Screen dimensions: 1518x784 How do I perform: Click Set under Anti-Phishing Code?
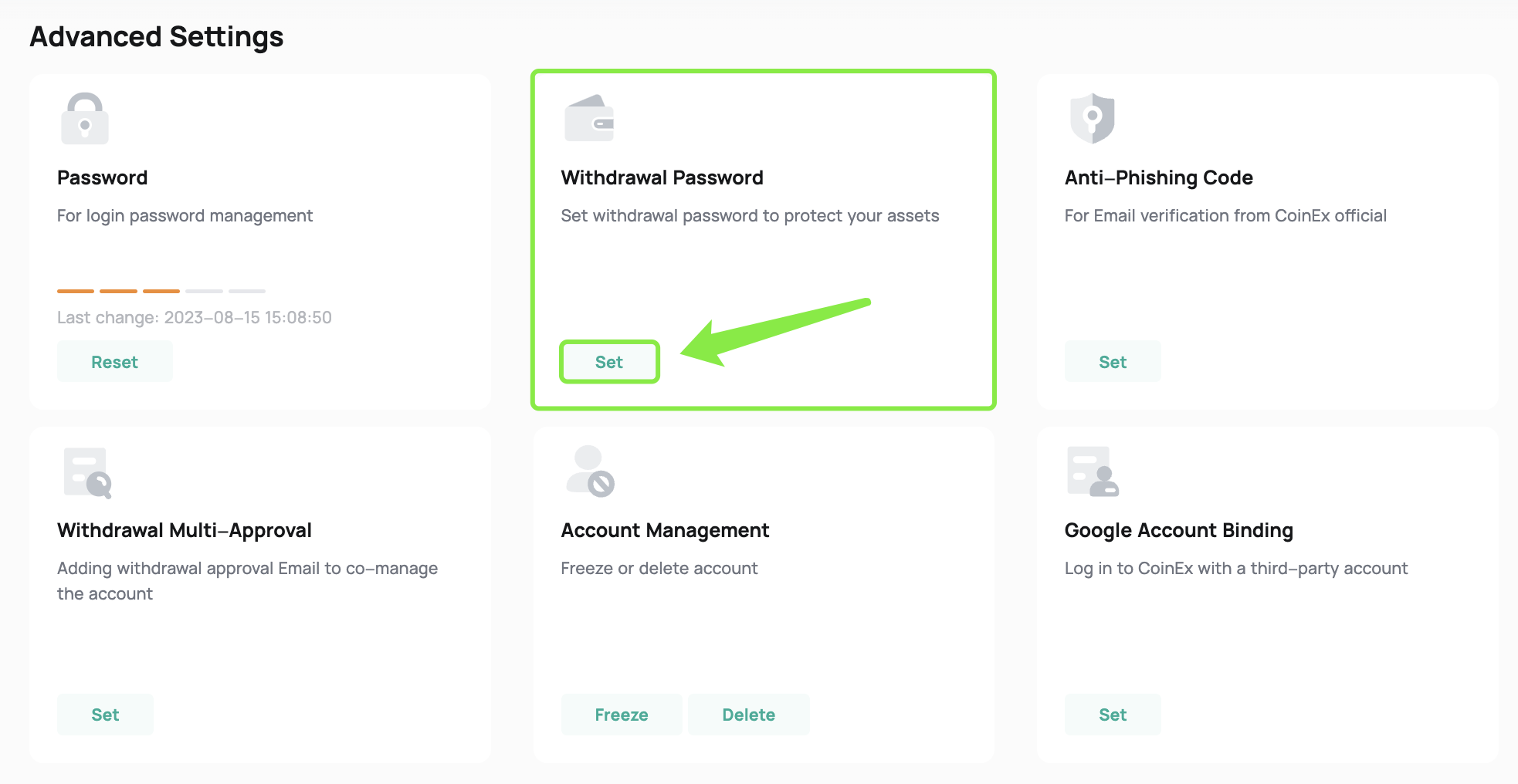tap(1112, 361)
